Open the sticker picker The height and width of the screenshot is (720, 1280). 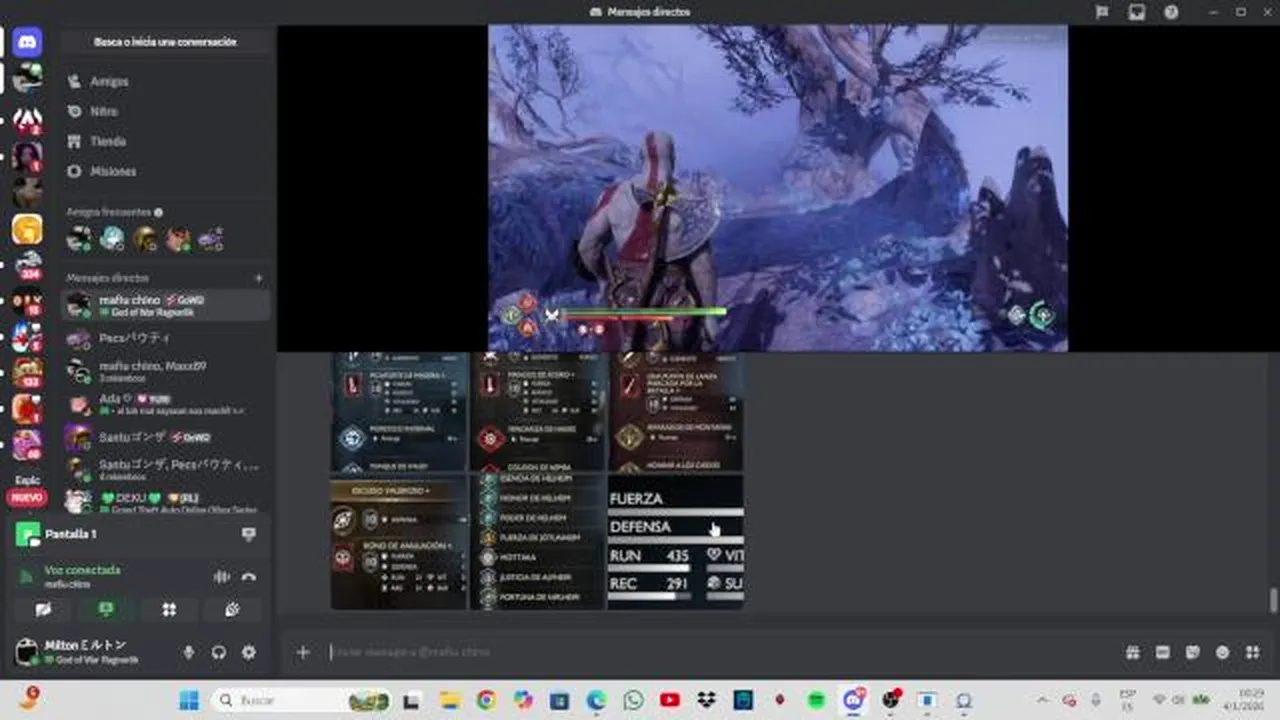pyautogui.click(x=1192, y=652)
